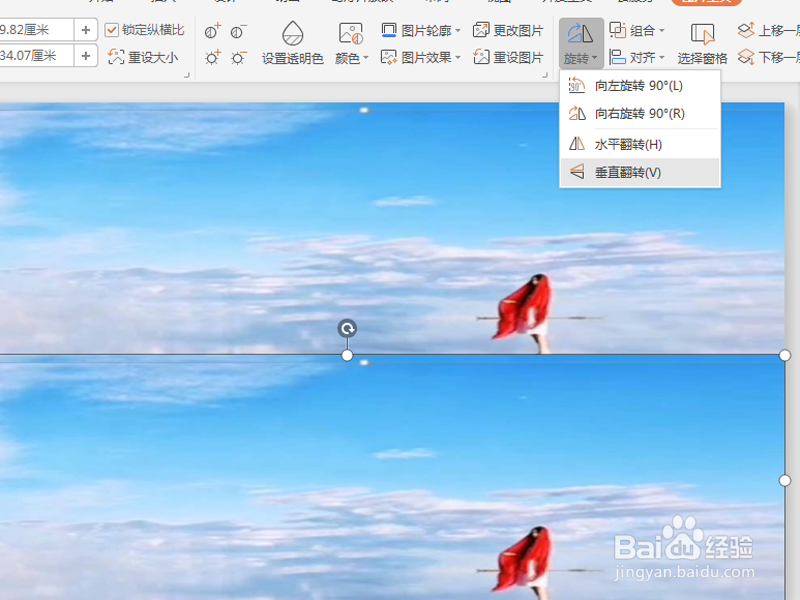This screenshot has width=800, height=600.
Task: Click Reset picture (重设图片) button
Action: (508, 57)
